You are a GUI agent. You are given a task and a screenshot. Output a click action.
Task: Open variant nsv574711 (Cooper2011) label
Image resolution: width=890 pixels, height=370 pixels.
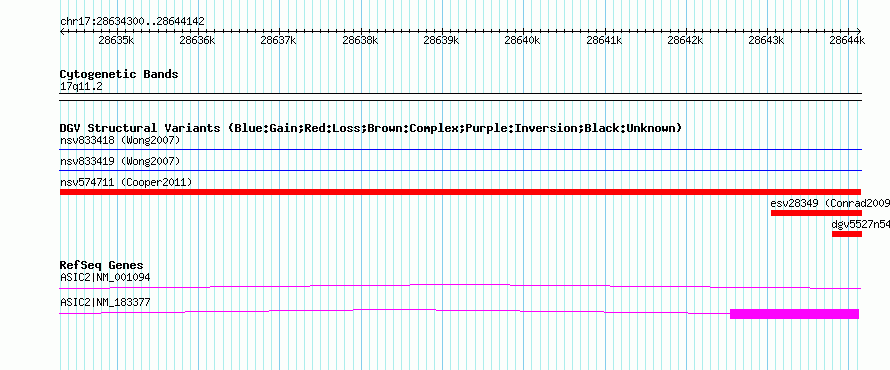tap(126, 182)
